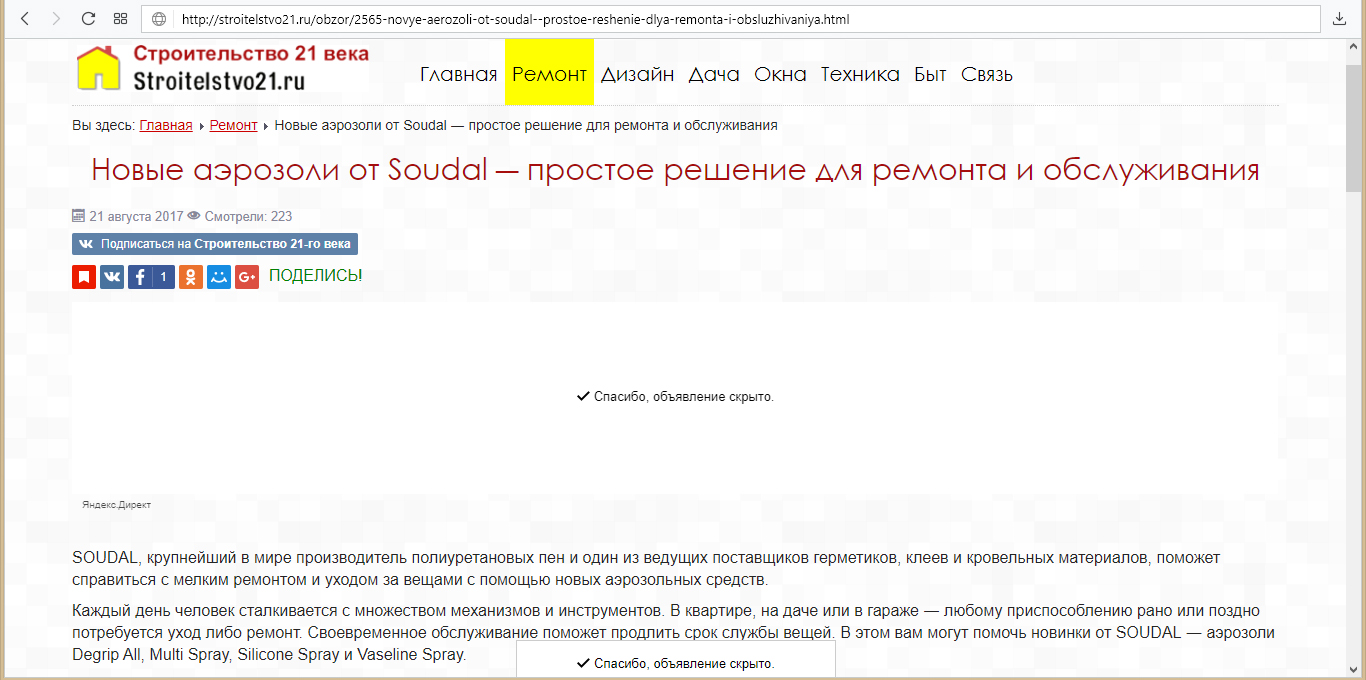
Task: Subscribe via Подписаться на Строительство 21-го века
Action: (x=215, y=244)
